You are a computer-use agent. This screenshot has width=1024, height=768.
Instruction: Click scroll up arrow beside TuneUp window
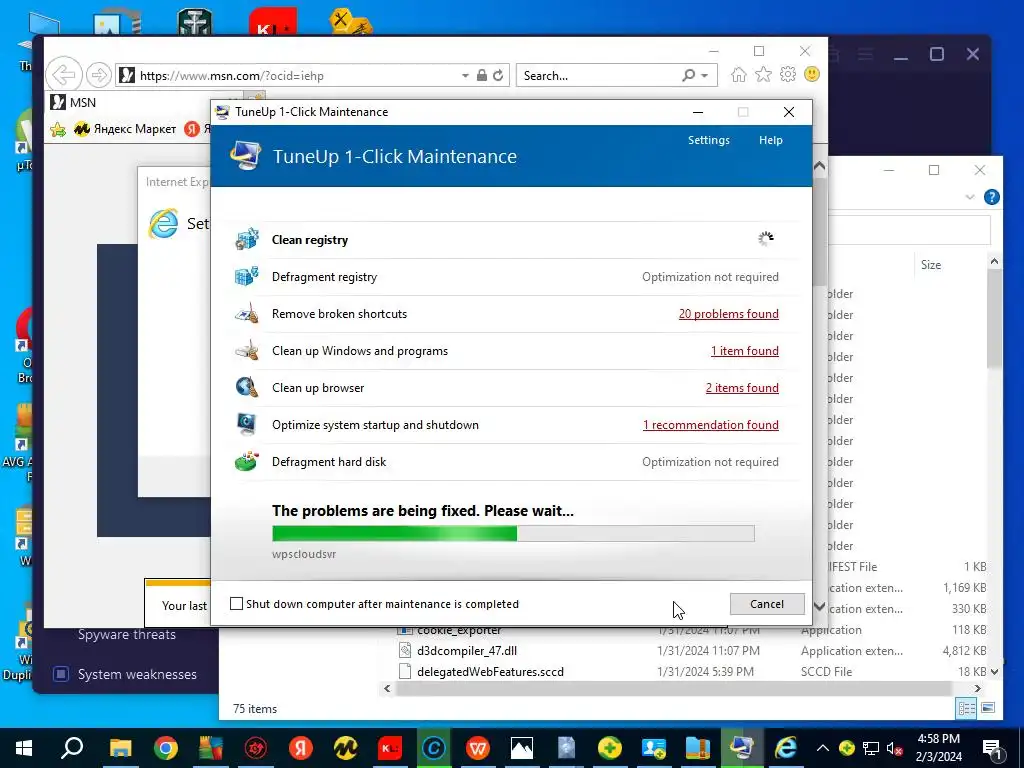(x=820, y=167)
